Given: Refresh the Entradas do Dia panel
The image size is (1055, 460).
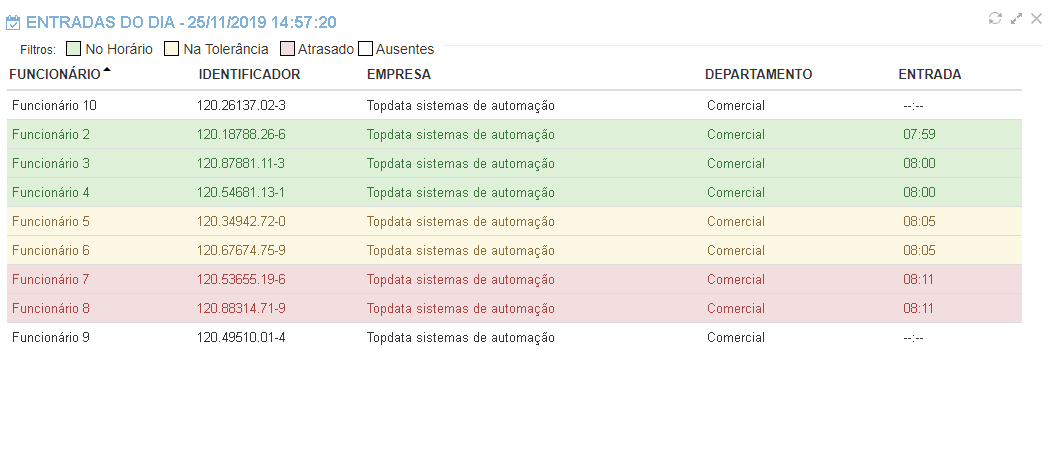Looking at the screenshot, I should point(995,18).
